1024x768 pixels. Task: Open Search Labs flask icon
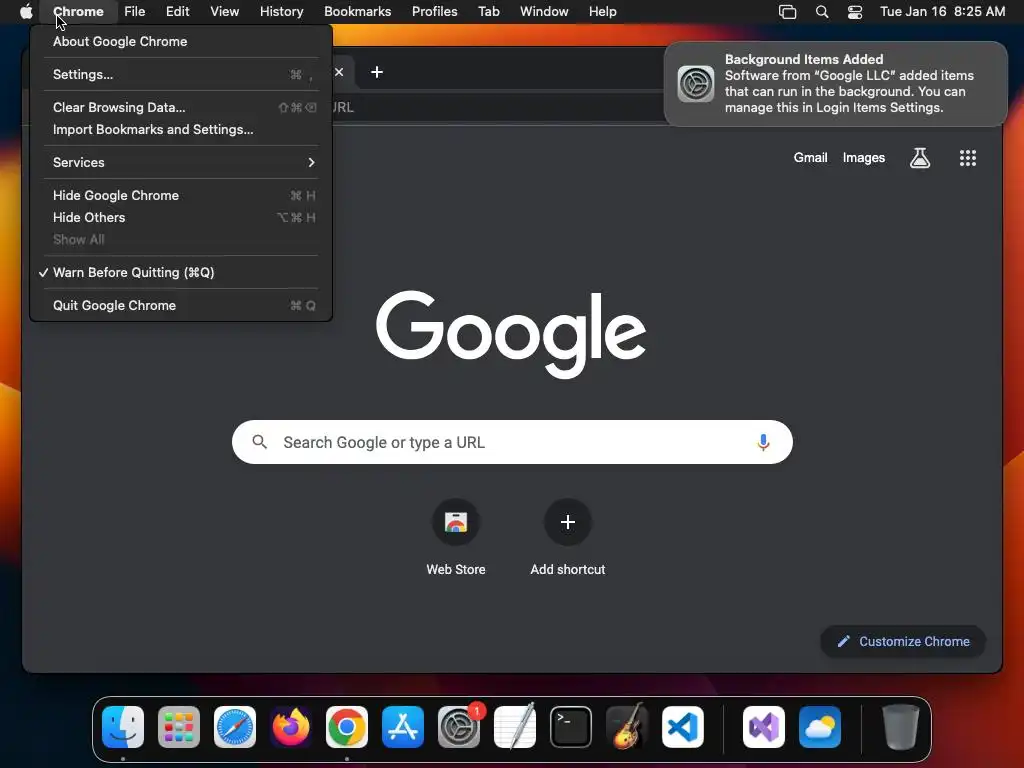[x=920, y=157]
